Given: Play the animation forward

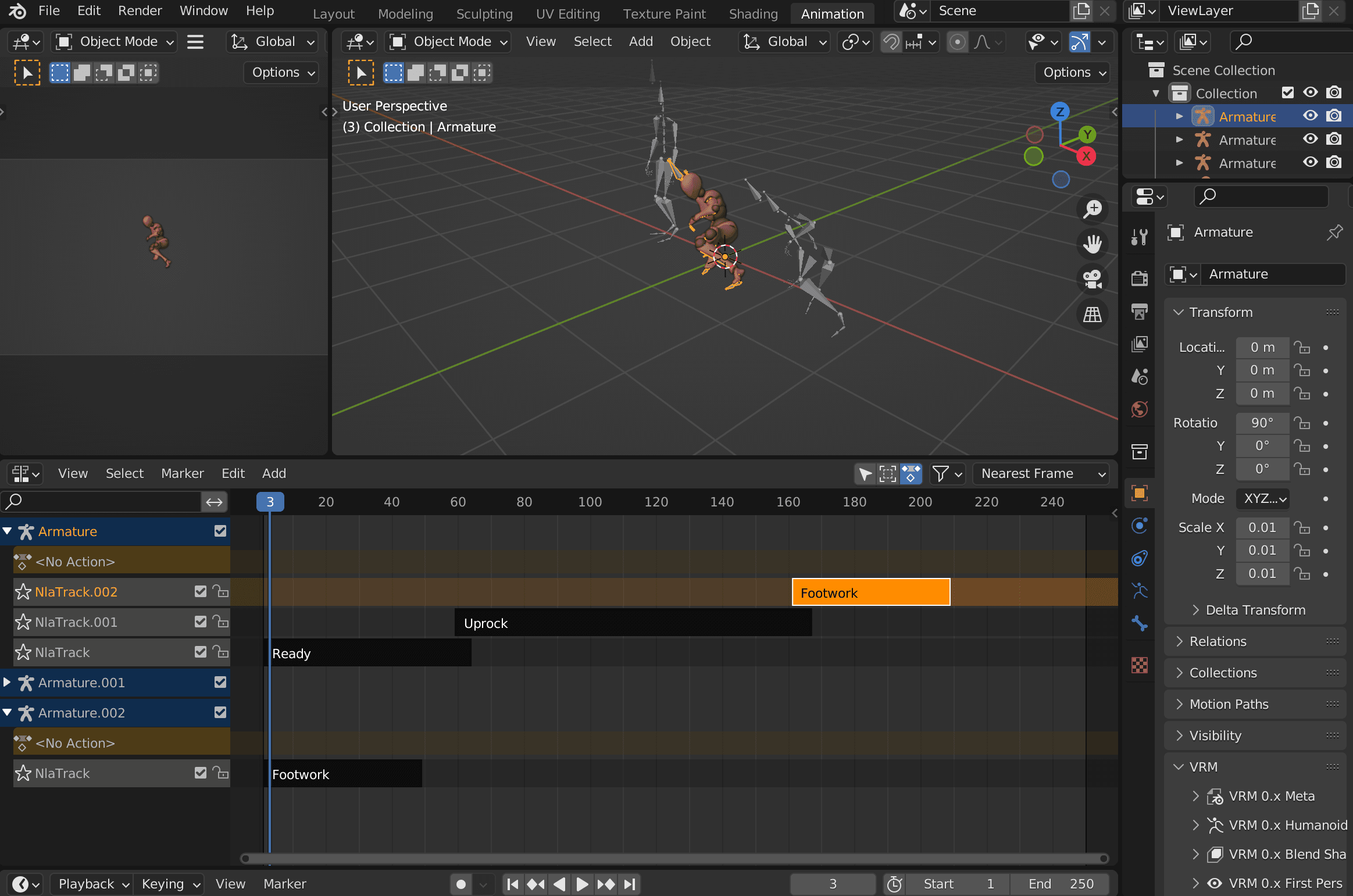Looking at the screenshot, I should coord(582,884).
